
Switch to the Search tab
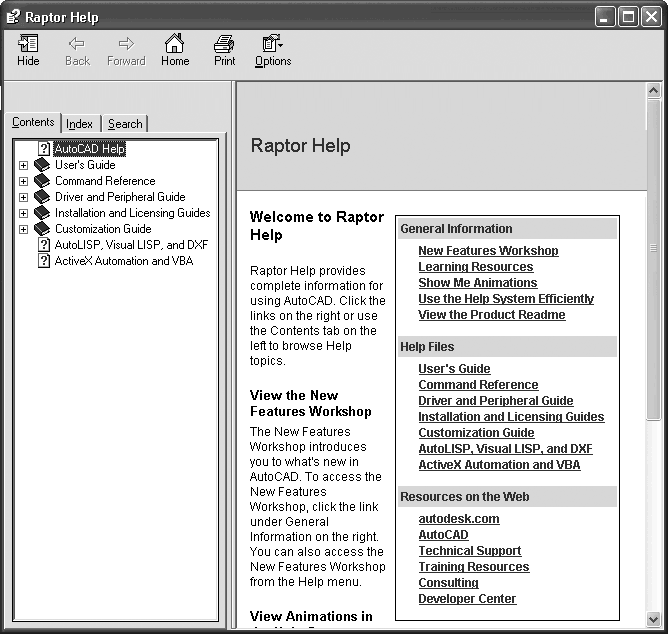(125, 124)
